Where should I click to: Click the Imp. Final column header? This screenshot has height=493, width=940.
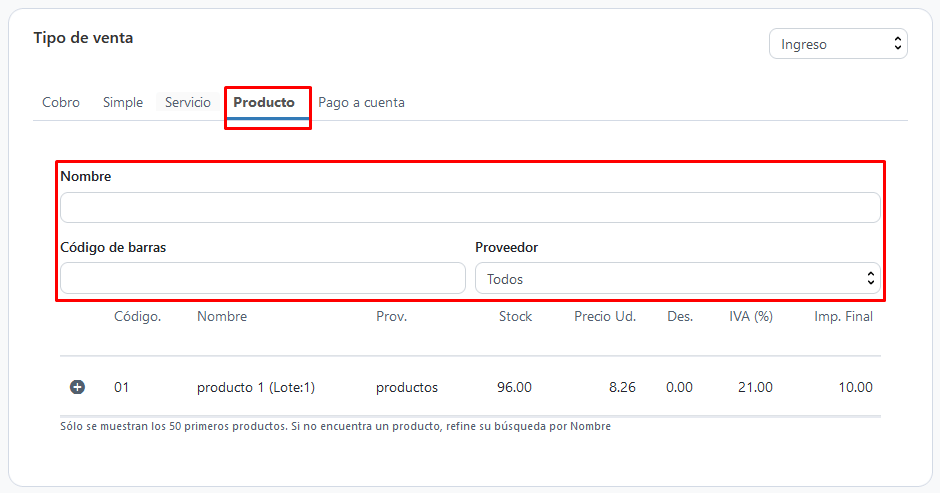[843, 316]
